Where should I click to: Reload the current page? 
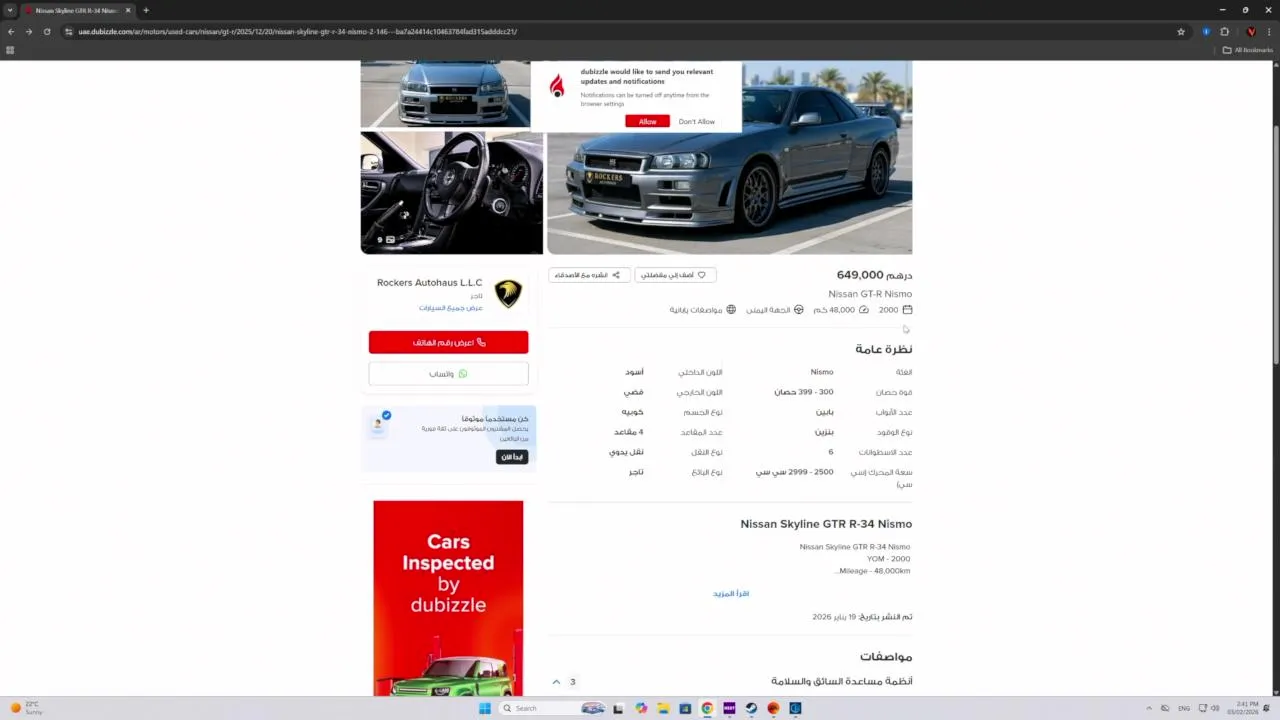tap(46, 31)
